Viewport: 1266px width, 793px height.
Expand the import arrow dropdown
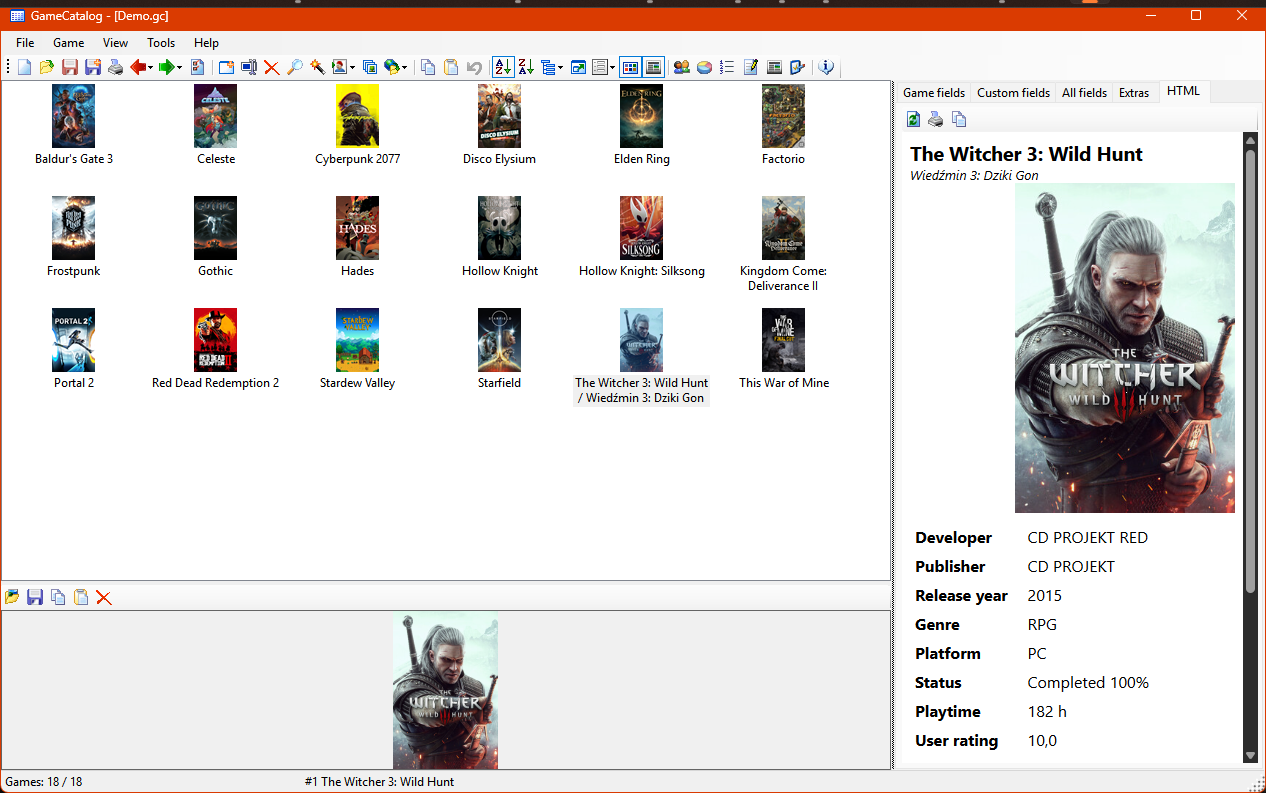[x=151, y=68]
